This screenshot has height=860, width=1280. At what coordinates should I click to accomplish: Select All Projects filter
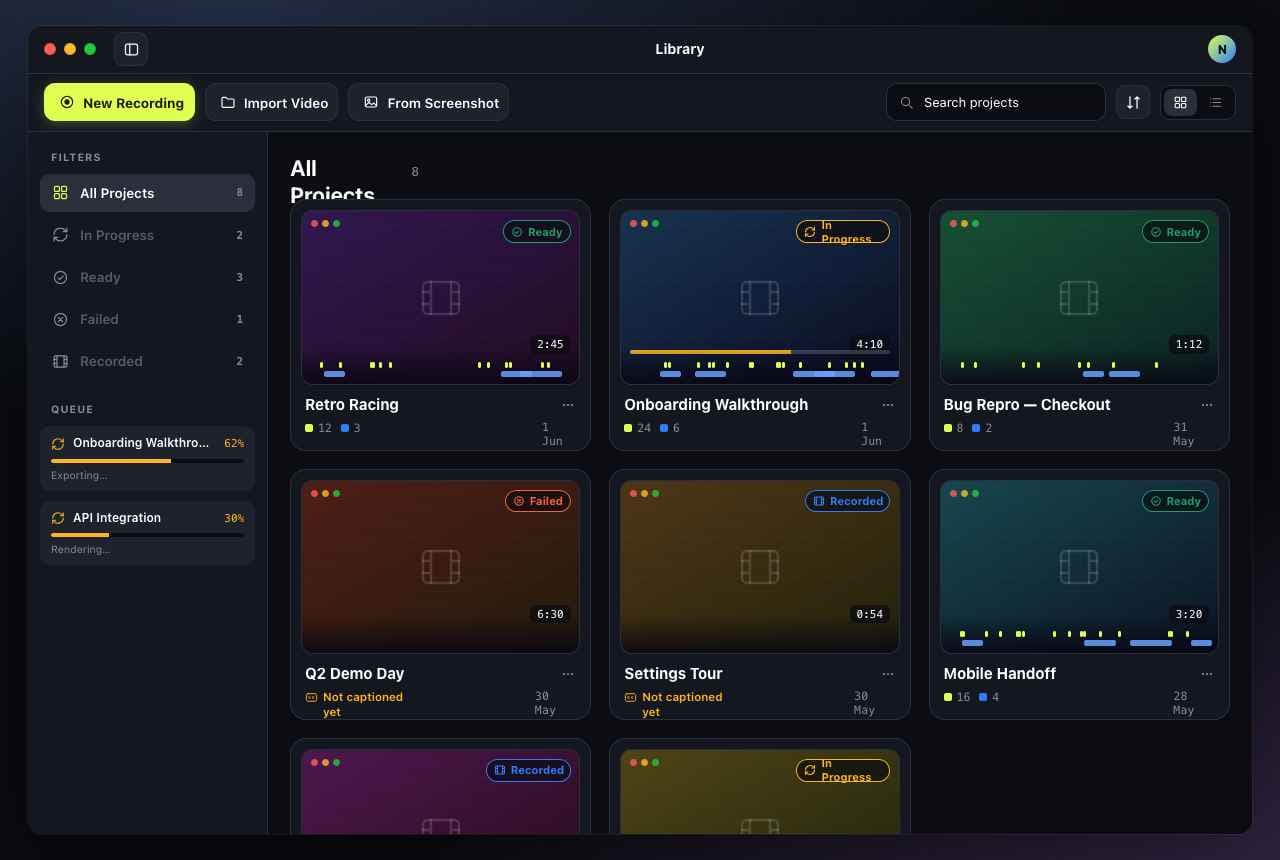coord(147,193)
